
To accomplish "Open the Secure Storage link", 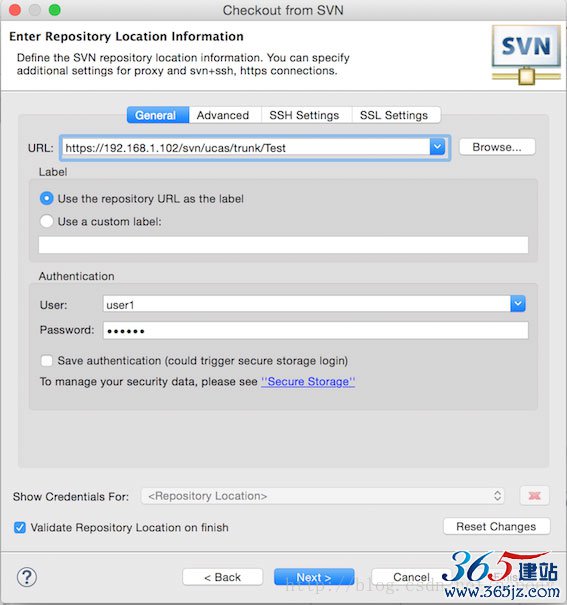I will [x=308, y=382].
